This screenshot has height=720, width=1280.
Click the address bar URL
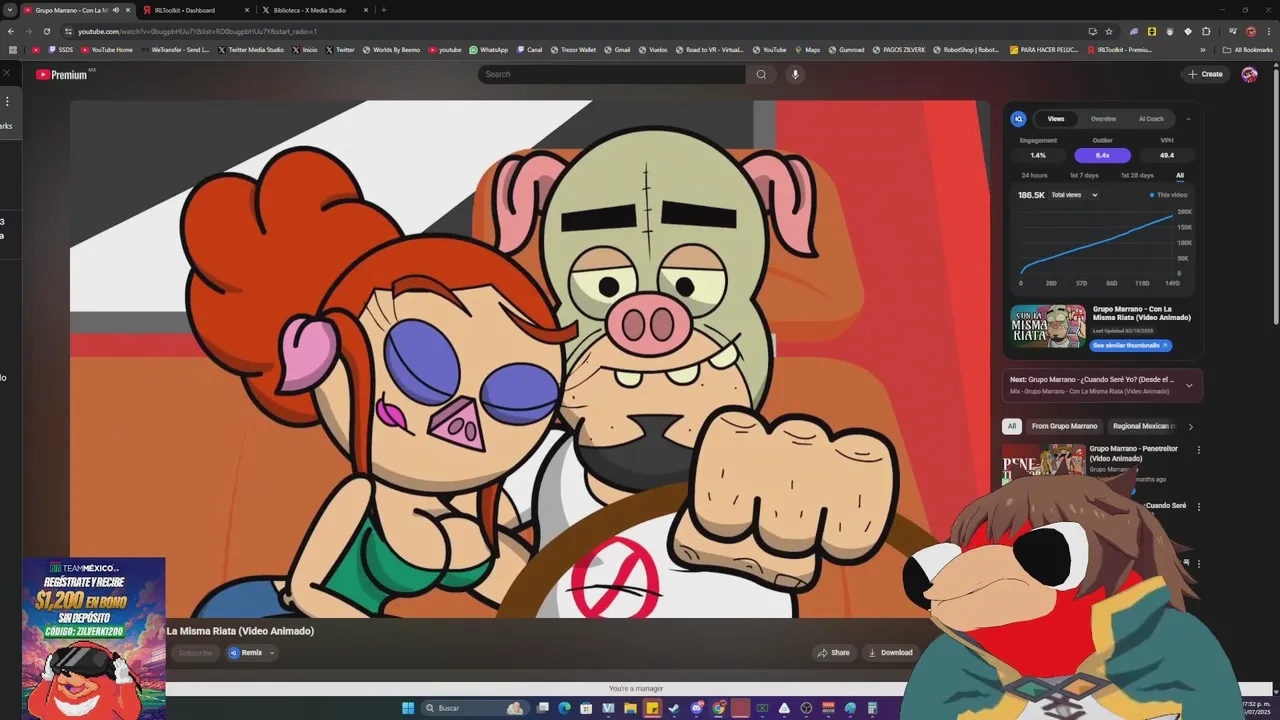(x=198, y=31)
